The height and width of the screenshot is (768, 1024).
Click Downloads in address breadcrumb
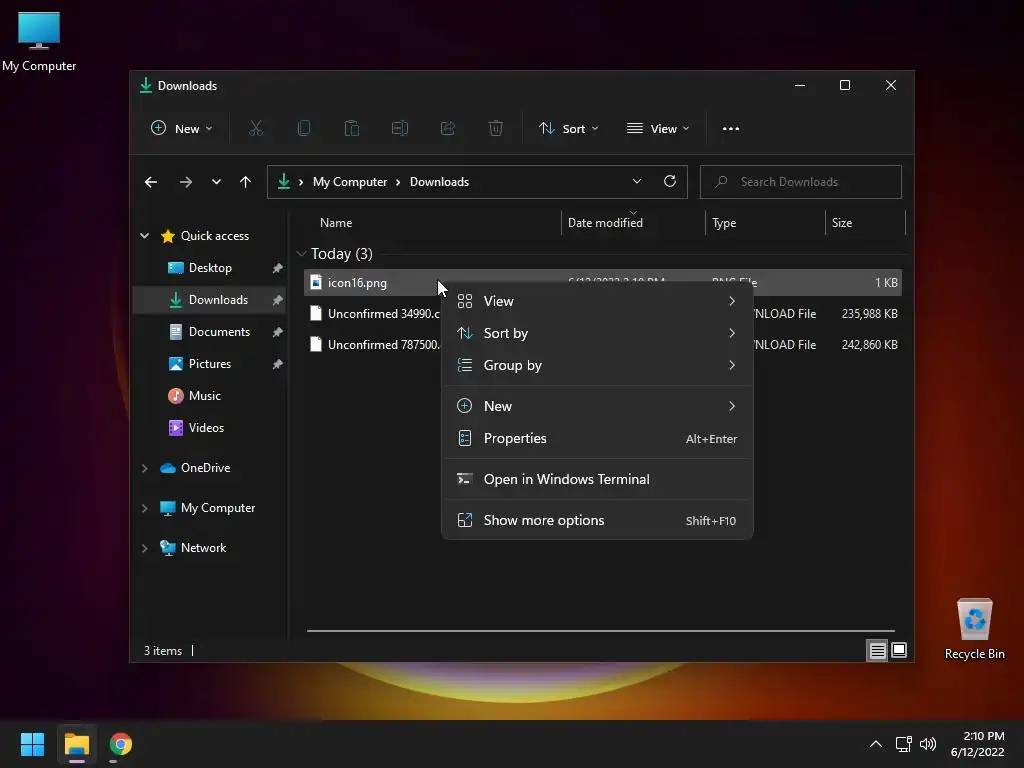[x=440, y=182]
